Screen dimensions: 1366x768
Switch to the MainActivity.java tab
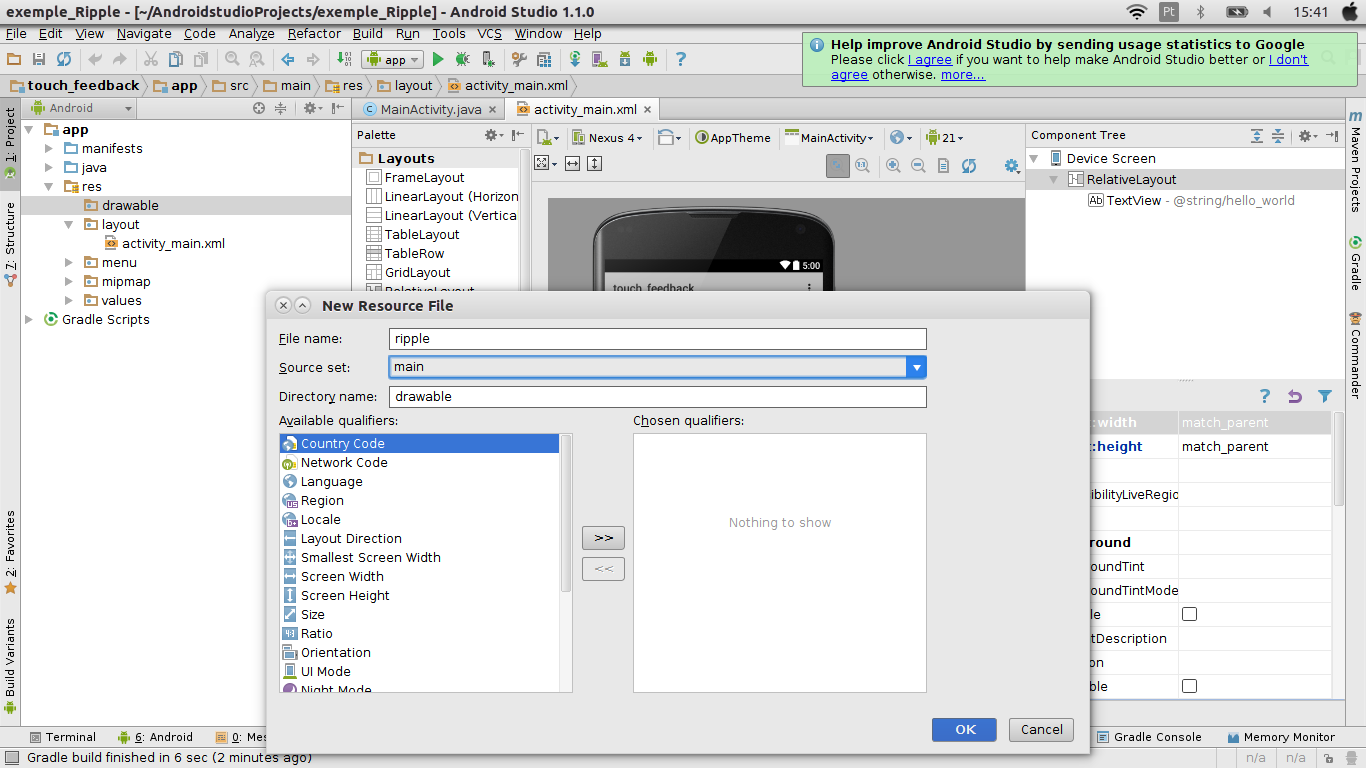[x=430, y=110]
